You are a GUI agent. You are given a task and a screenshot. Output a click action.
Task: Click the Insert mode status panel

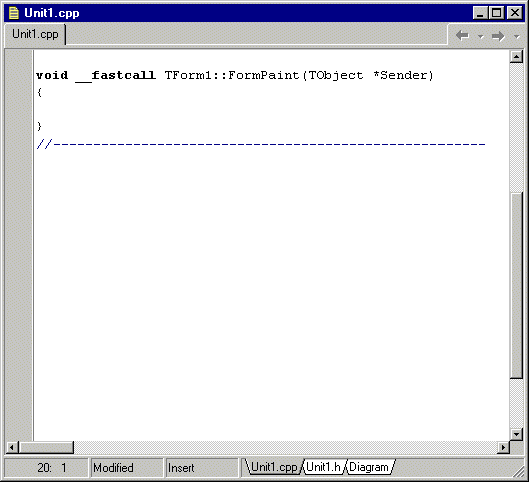point(202,468)
